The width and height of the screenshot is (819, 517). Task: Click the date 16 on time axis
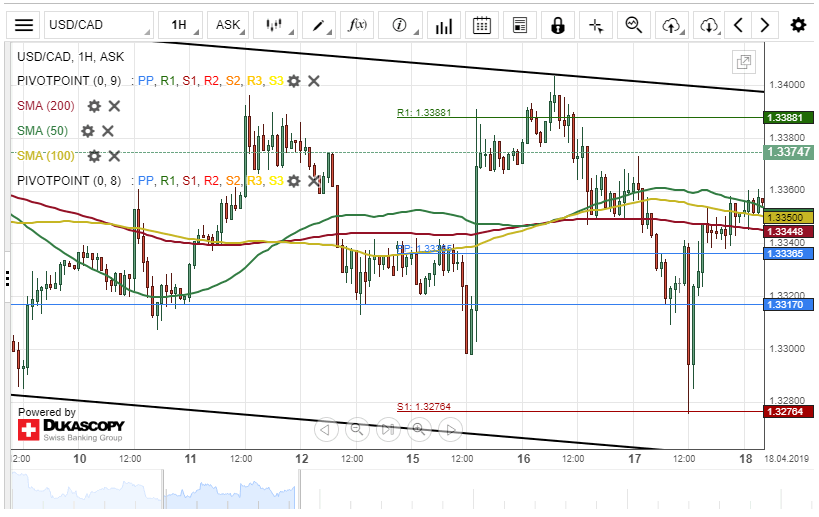pos(523,459)
